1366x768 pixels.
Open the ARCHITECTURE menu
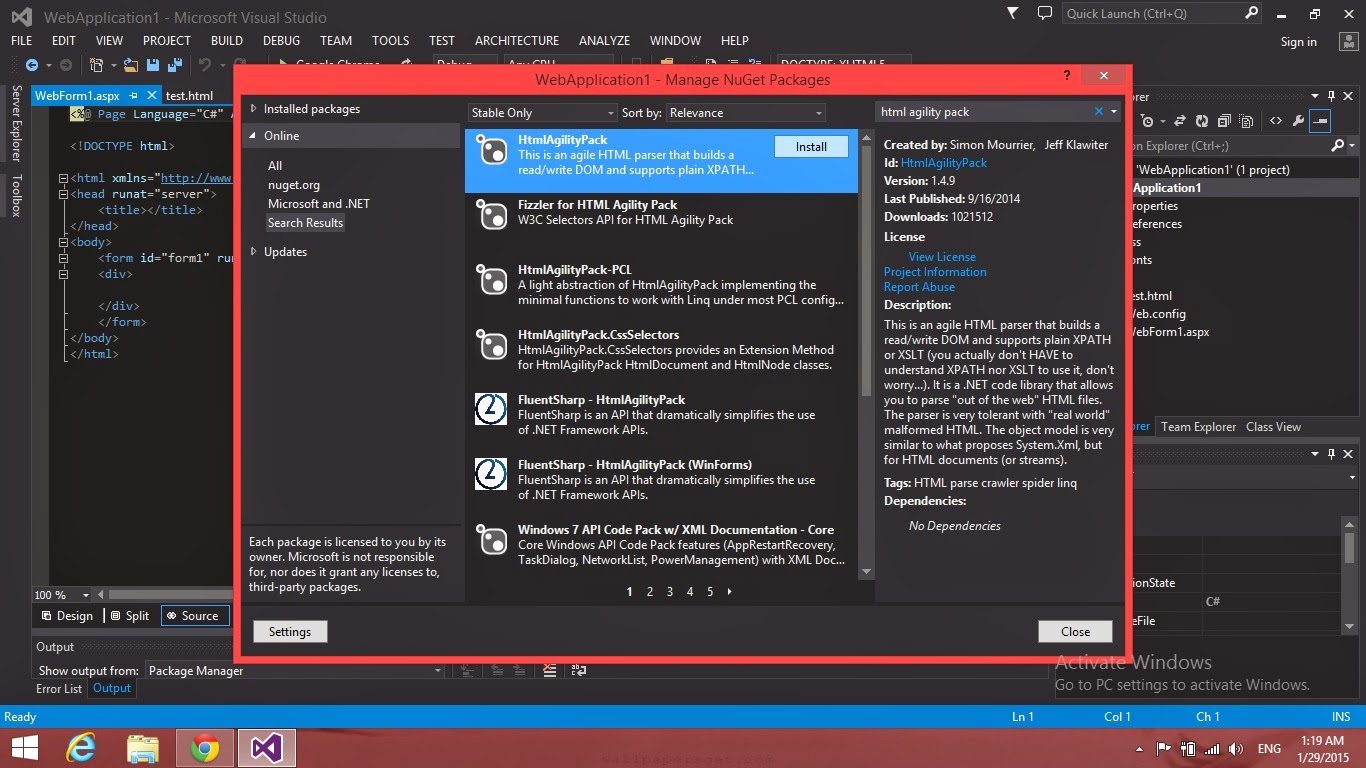pos(516,40)
